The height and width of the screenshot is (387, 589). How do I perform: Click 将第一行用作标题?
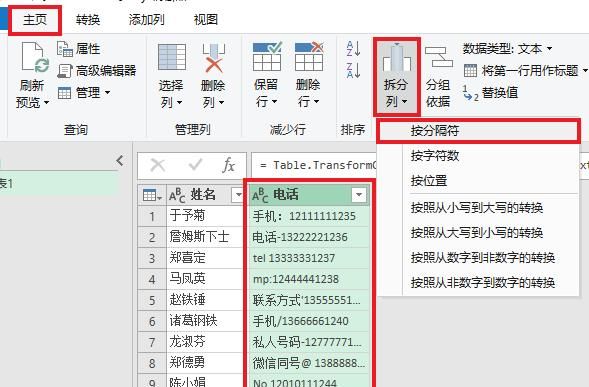526,71
